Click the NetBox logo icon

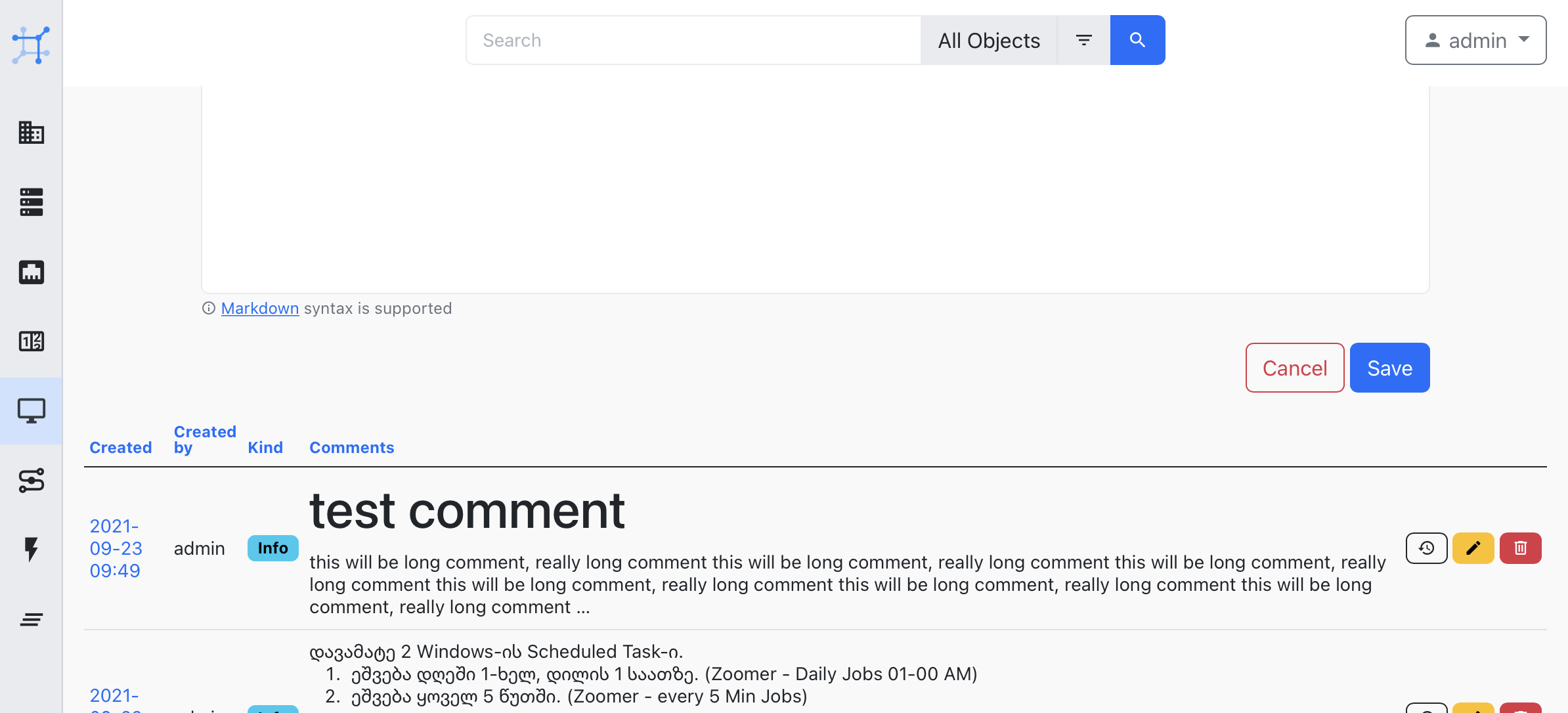tap(31, 45)
